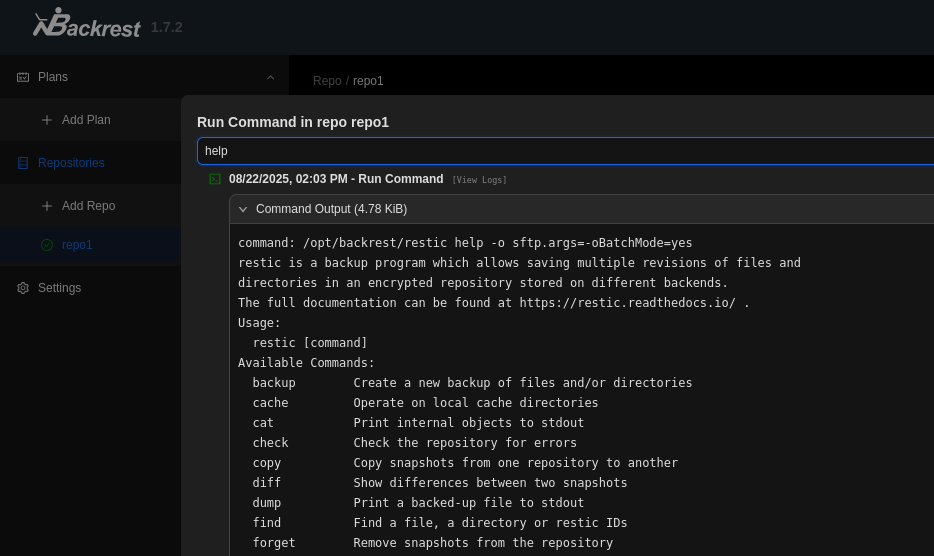Select the Plans menu label
Viewport: 934px width, 556px height.
pos(53,77)
